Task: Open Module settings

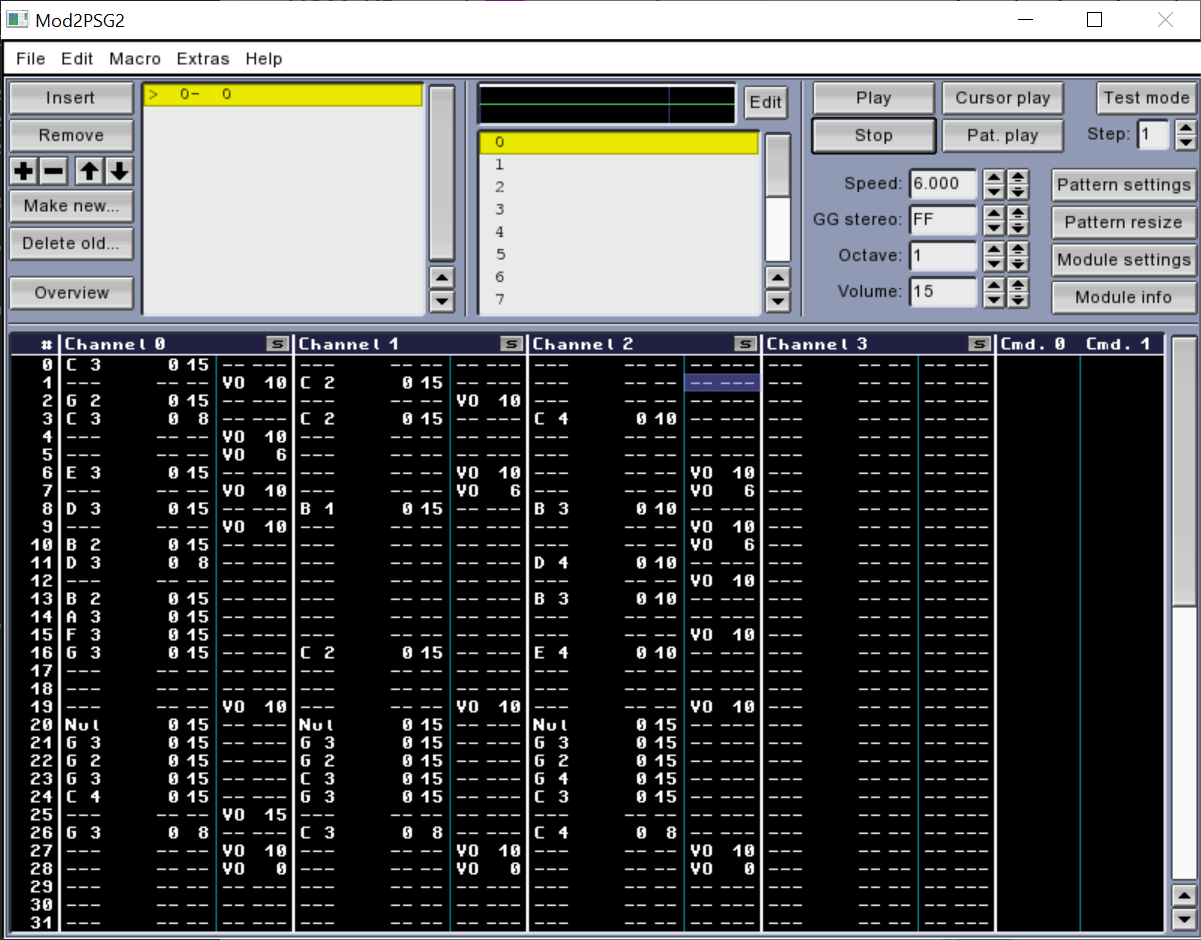Action: tap(1124, 260)
